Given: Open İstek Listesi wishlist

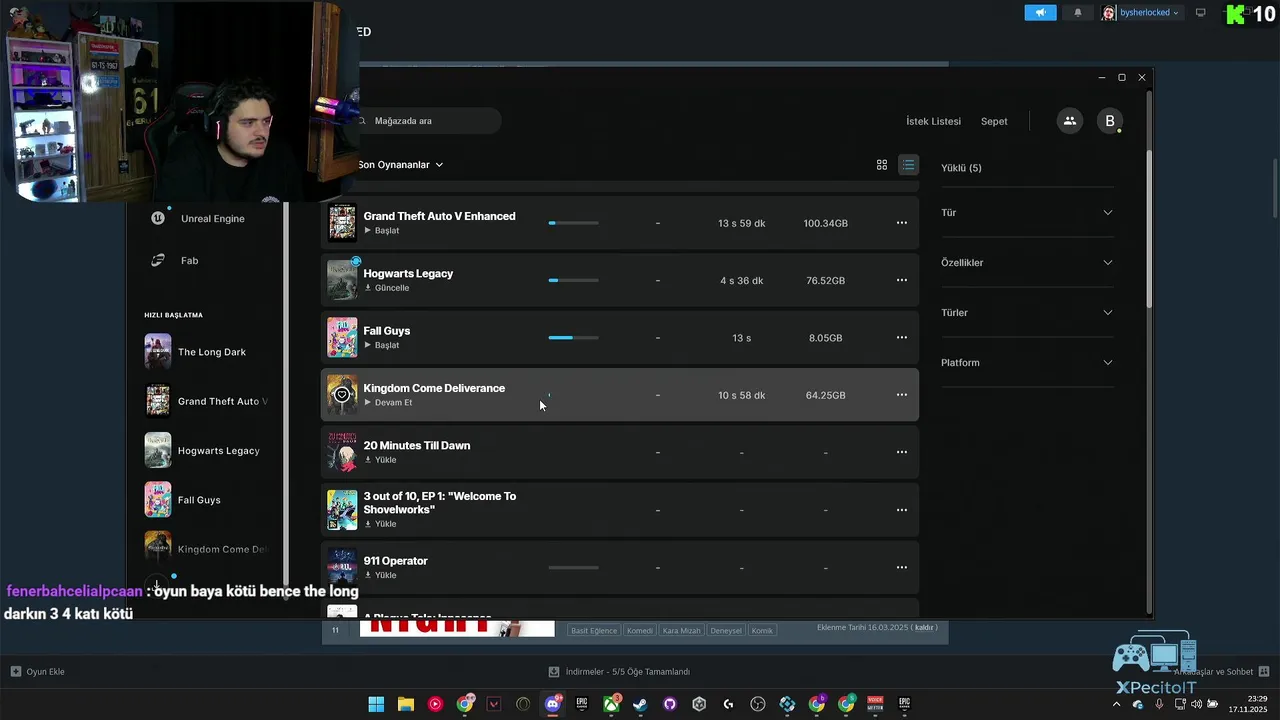Looking at the screenshot, I should (x=933, y=121).
